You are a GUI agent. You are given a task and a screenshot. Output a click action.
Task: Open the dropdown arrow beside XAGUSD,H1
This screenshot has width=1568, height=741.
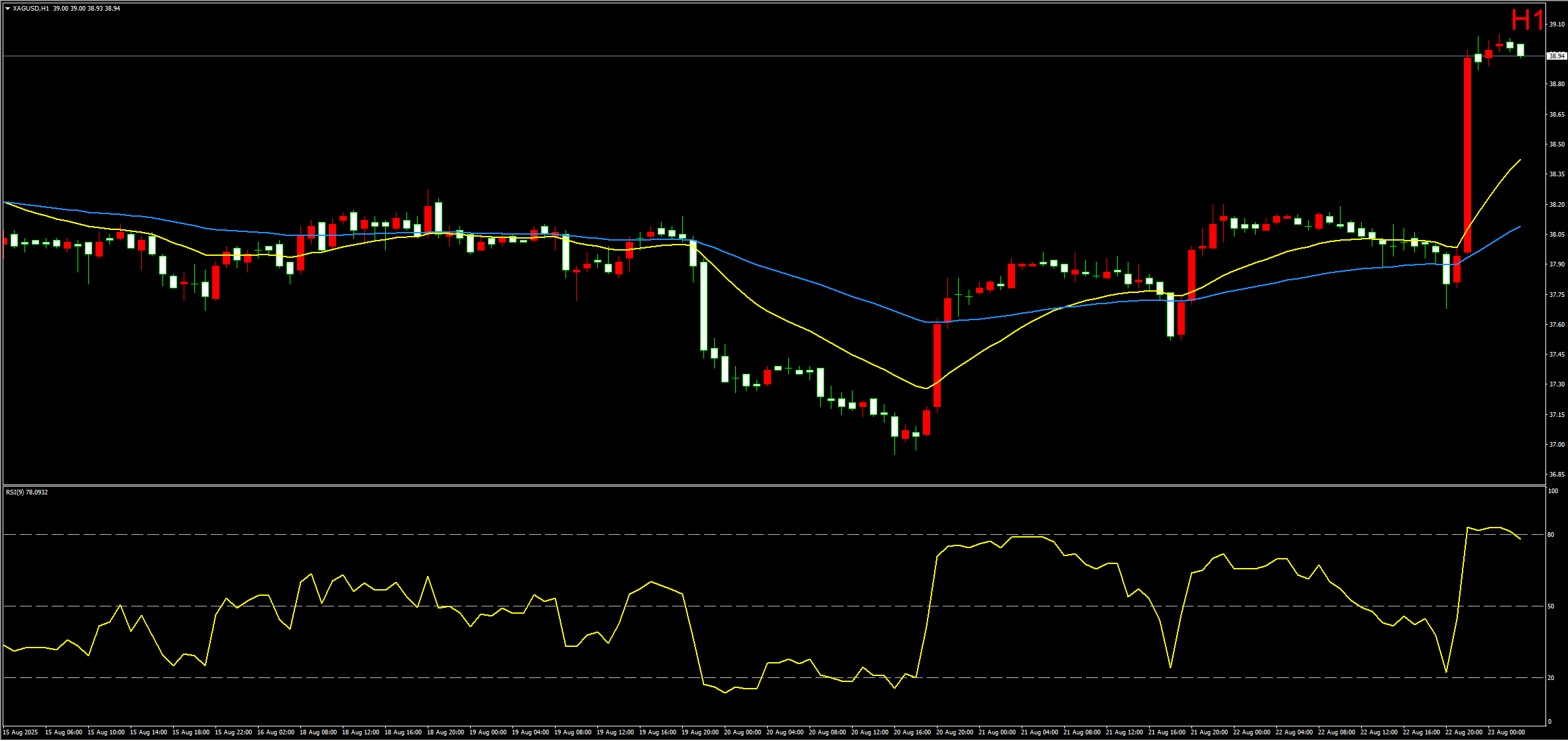[7, 9]
